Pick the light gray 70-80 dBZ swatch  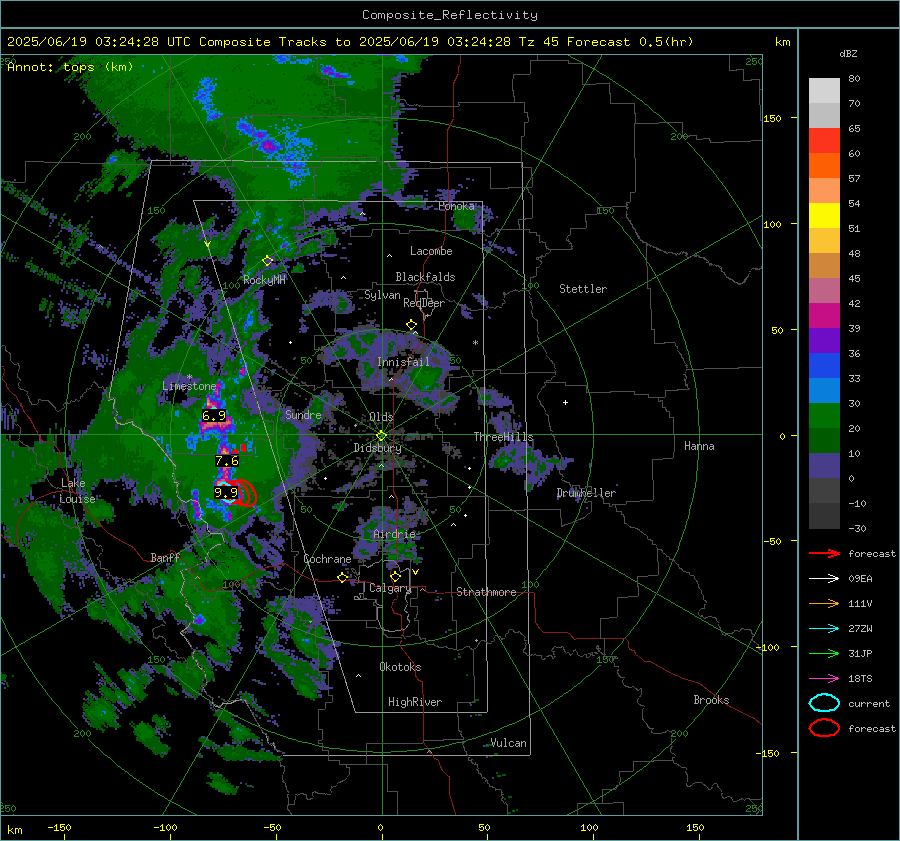coord(824,91)
